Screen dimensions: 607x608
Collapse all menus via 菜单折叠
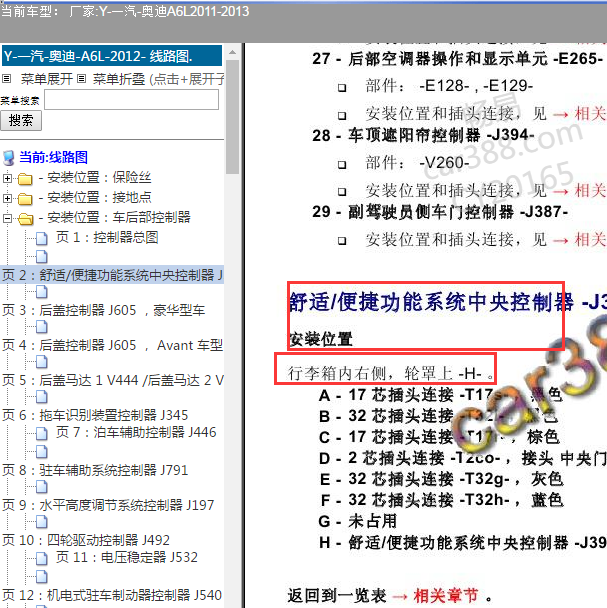tap(118, 79)
